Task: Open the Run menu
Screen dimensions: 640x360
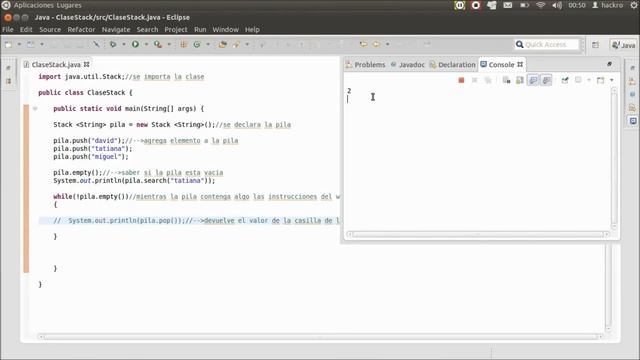Action: coord(200,29)
